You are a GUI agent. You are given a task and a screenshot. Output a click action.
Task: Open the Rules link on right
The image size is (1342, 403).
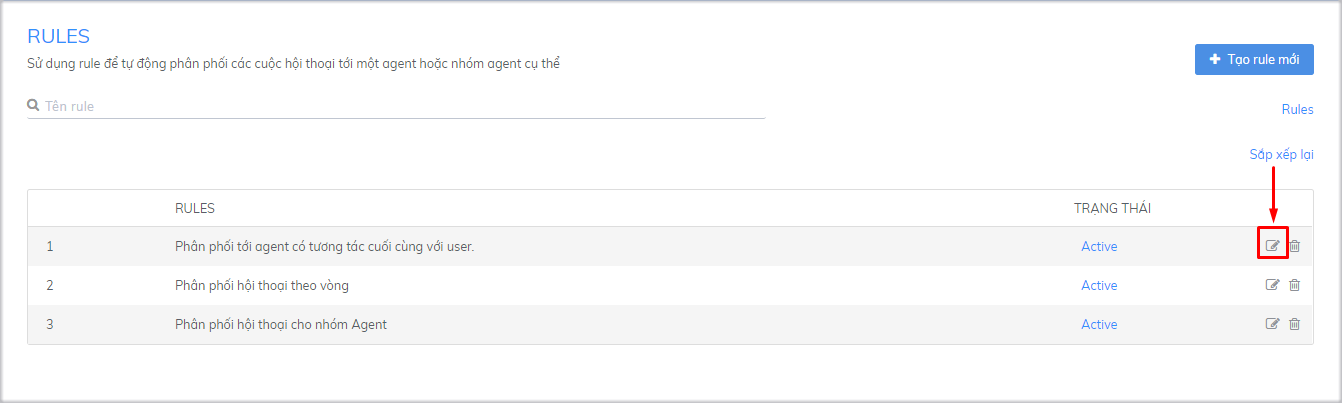tap(1297, 109)
